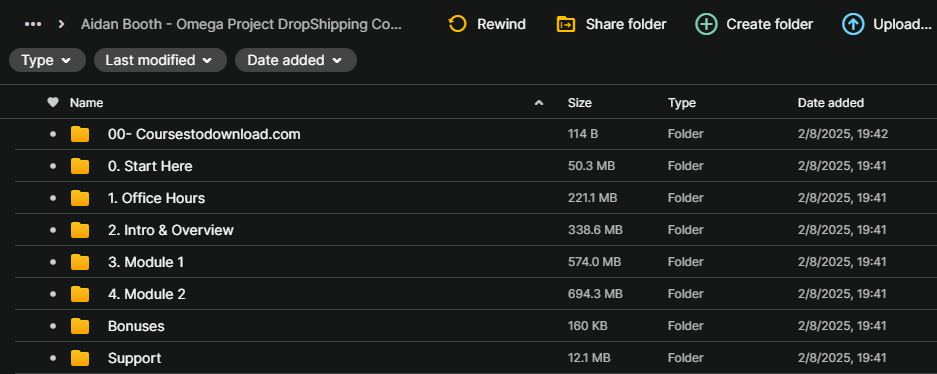Toggle favorite dot on 0. Start Here row
Image resolution: width=937 pixels, height=374 pixels.
pos(53,166)
